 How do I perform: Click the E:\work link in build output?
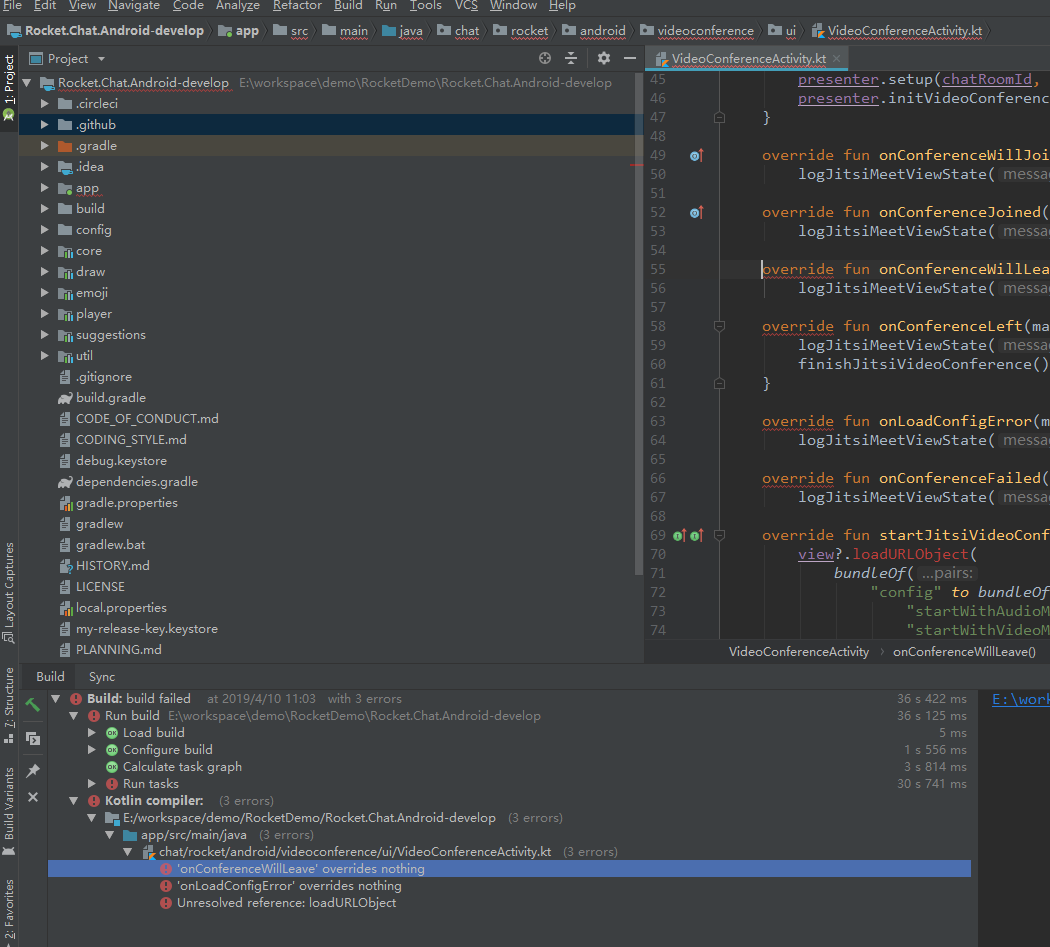coord(1021,700)
